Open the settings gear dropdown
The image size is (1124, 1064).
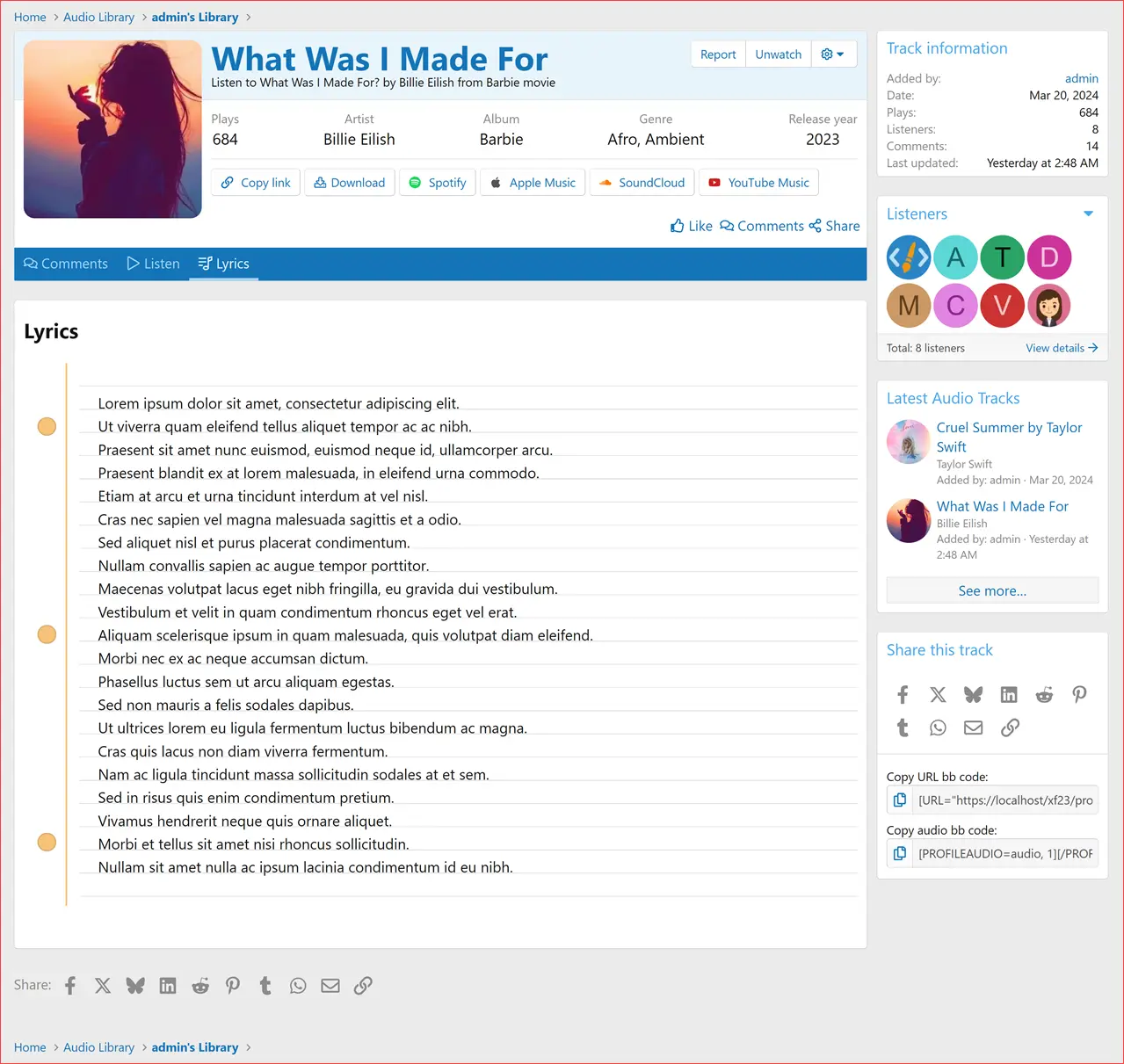click(x=832, y=54)
